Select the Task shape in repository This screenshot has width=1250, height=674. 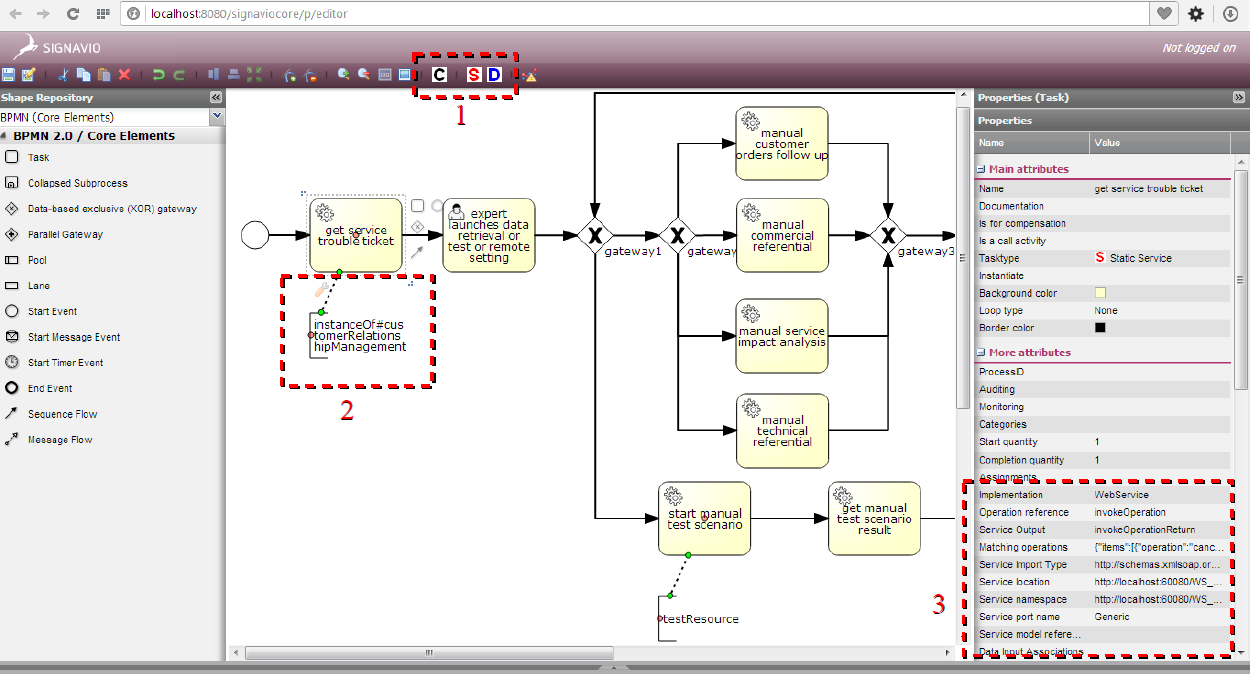point(38,157)
